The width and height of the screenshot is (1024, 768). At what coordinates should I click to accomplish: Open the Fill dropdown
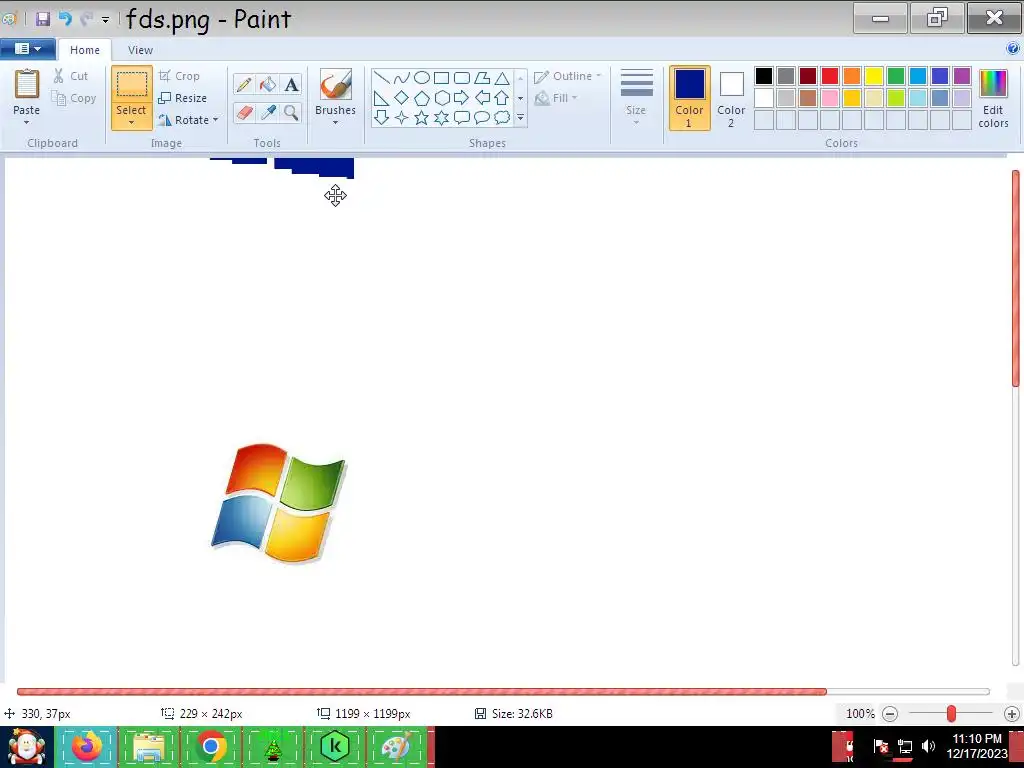[x=556, y=98]
